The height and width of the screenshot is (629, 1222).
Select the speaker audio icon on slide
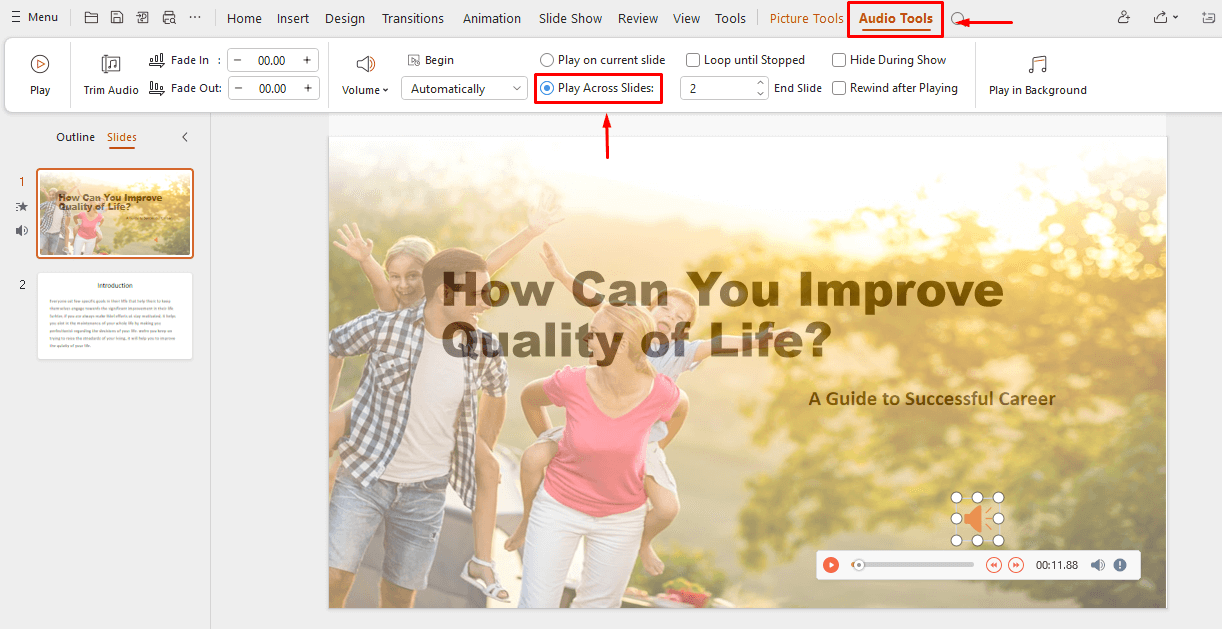[x=977, y=519]
